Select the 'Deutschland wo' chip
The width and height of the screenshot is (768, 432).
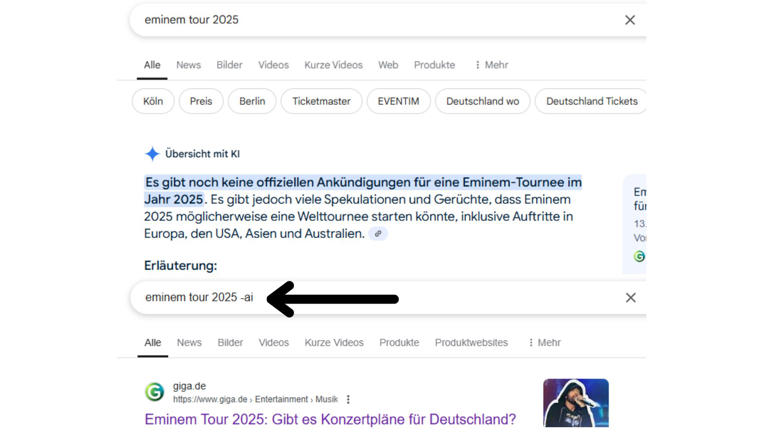482,101
